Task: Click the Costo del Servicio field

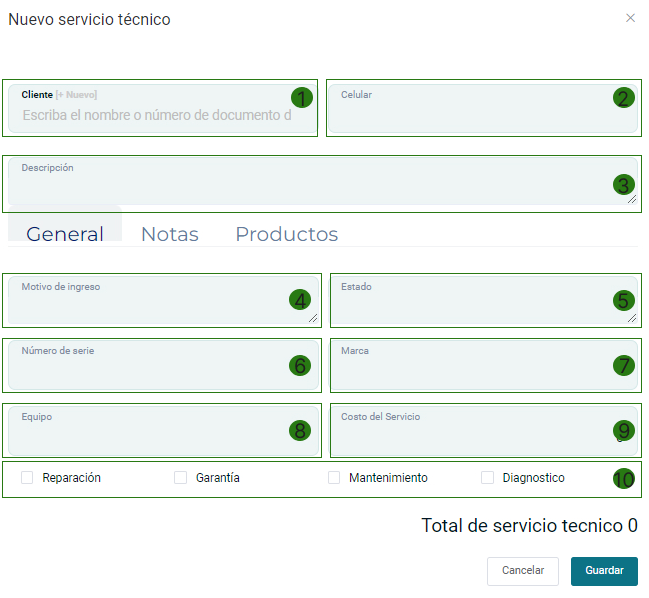Action: [x=470, y=435]
